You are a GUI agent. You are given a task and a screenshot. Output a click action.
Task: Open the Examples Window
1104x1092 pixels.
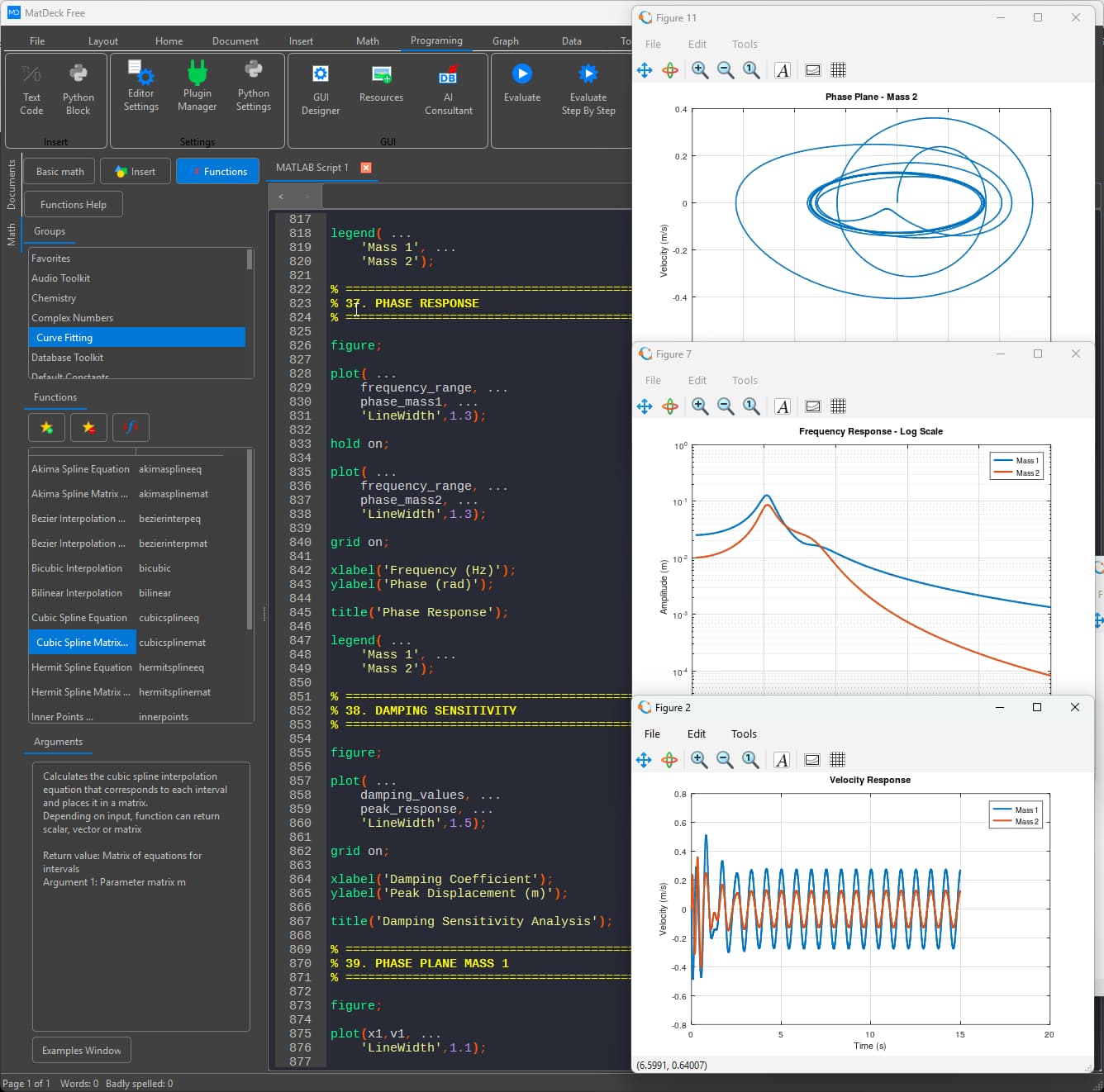coord(82,1051)
